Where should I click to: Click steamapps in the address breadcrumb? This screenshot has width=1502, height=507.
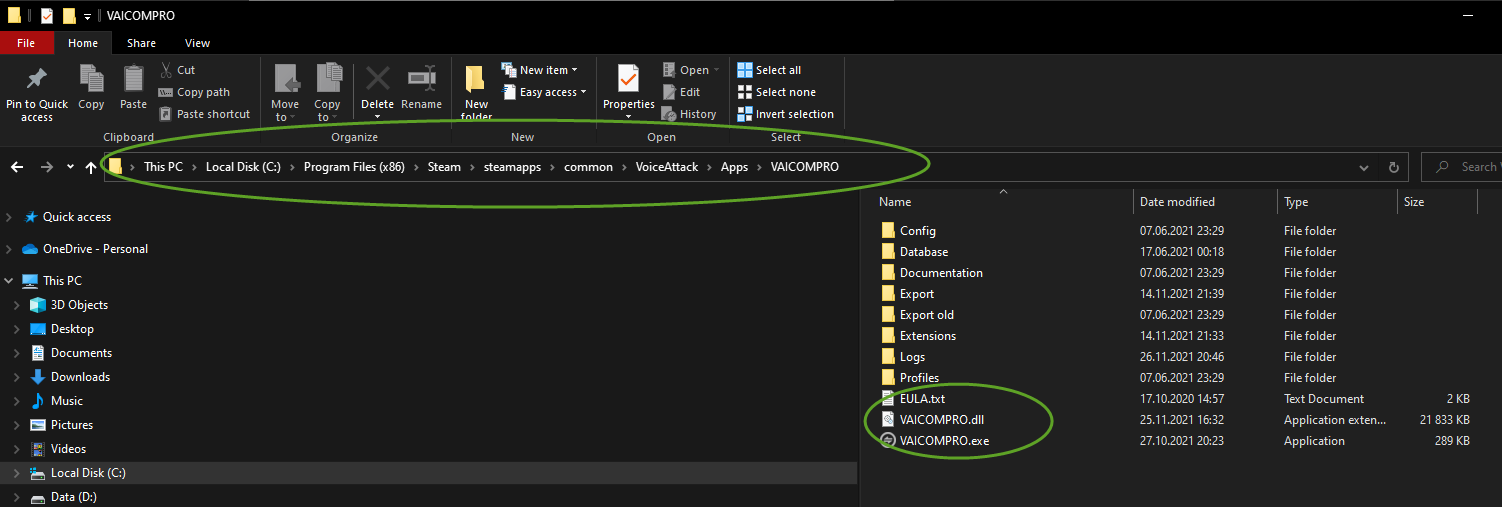coord(512,167)
